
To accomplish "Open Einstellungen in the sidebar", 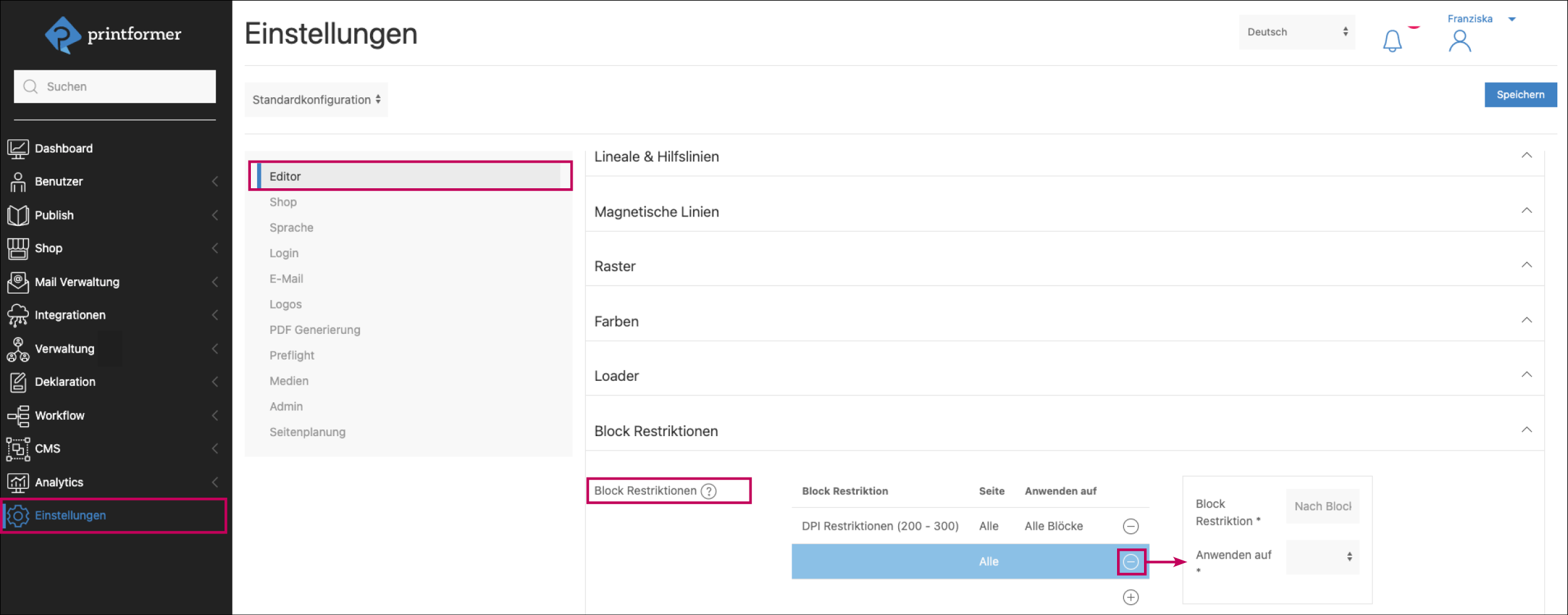I will (70, 515).
